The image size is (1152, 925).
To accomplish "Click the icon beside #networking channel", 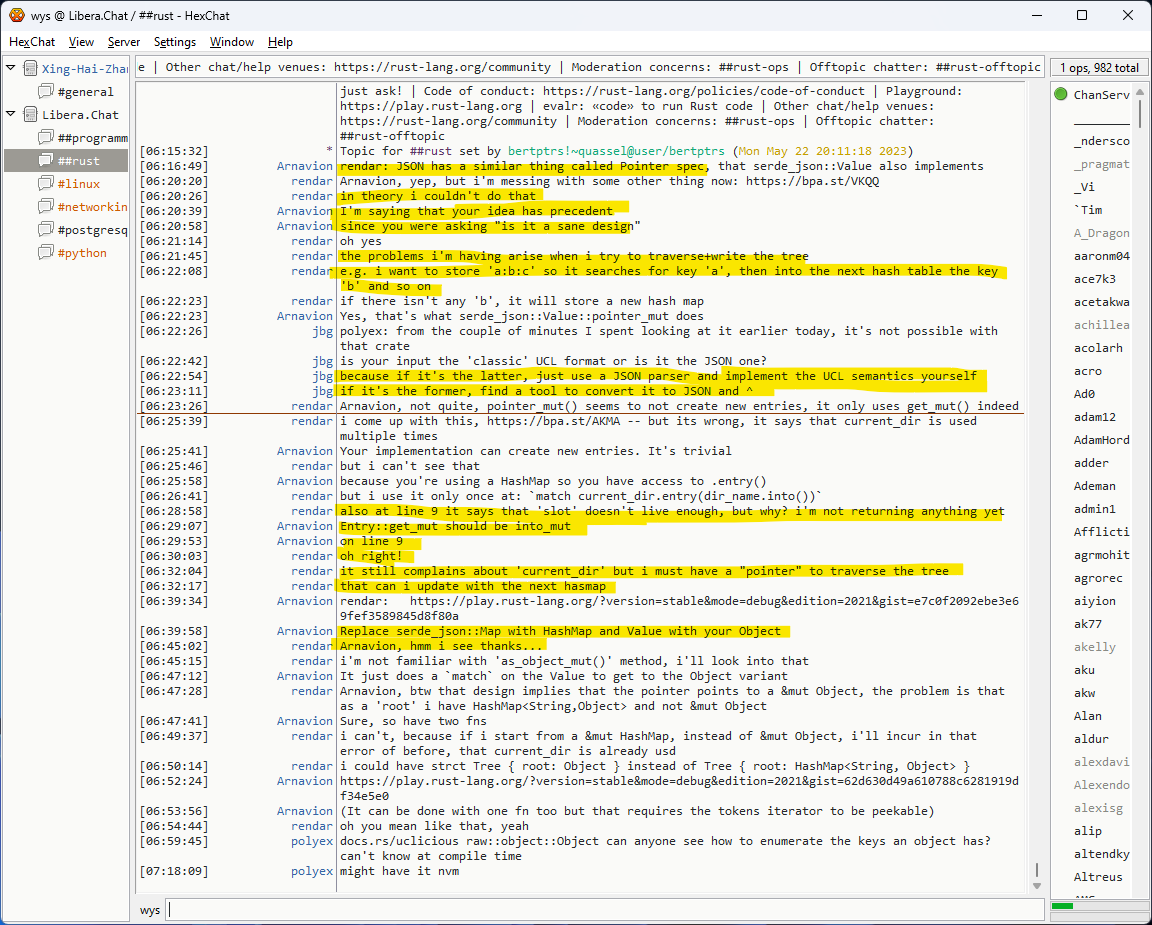I will [x=45, y=207].
